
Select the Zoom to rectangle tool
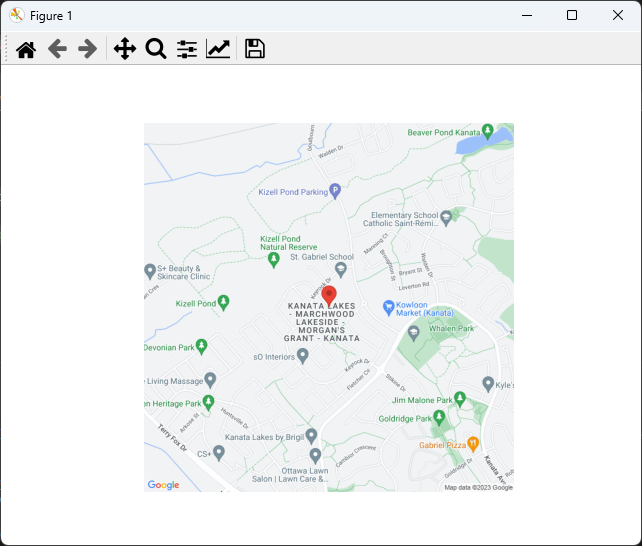pos(156,49)
